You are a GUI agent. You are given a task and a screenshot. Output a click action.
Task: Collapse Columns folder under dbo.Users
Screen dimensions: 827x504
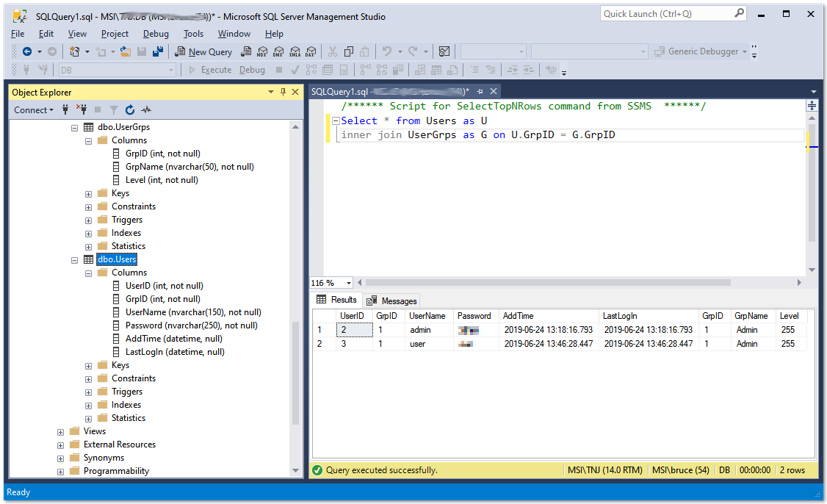point(88,273)
